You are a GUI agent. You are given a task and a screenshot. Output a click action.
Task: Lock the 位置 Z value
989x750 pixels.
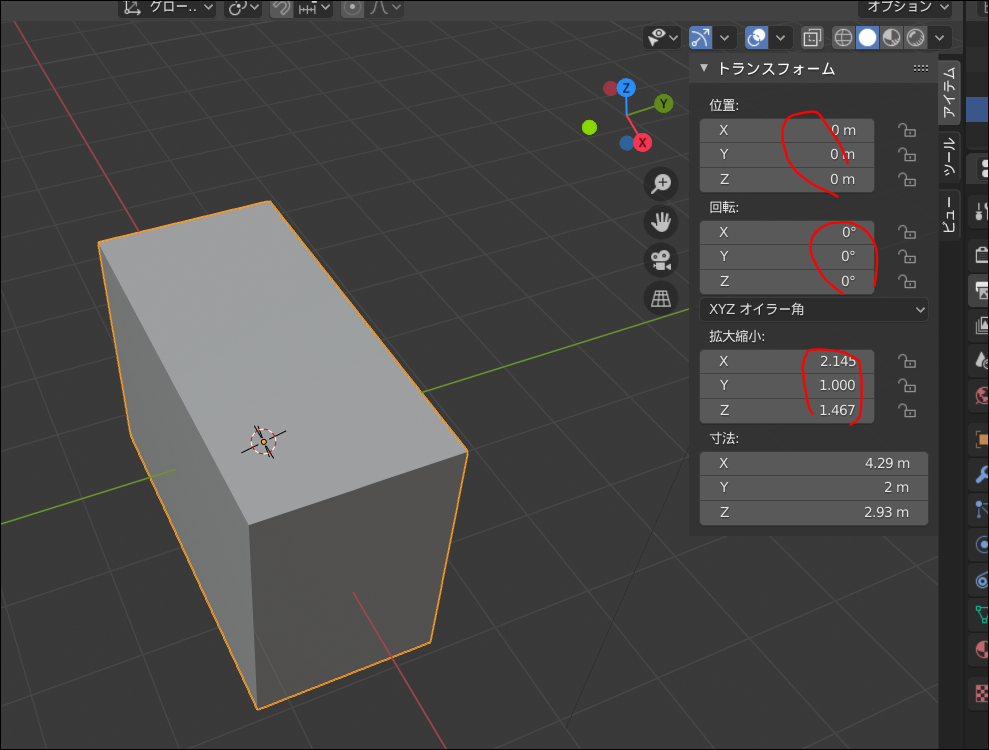[x=907, y=180]
